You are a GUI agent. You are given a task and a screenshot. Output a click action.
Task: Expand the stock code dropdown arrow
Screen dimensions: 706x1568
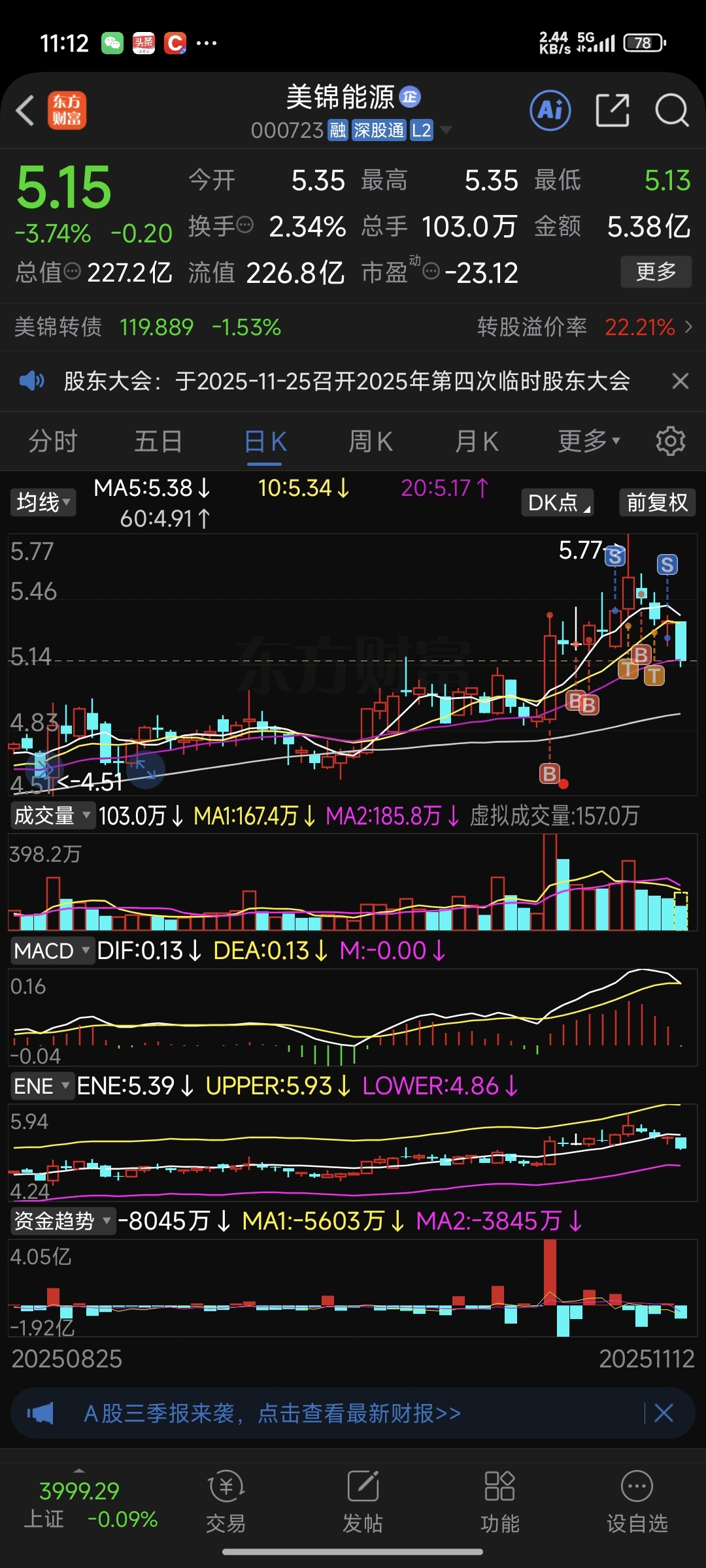pyautogui.click(x=446, y=130)
